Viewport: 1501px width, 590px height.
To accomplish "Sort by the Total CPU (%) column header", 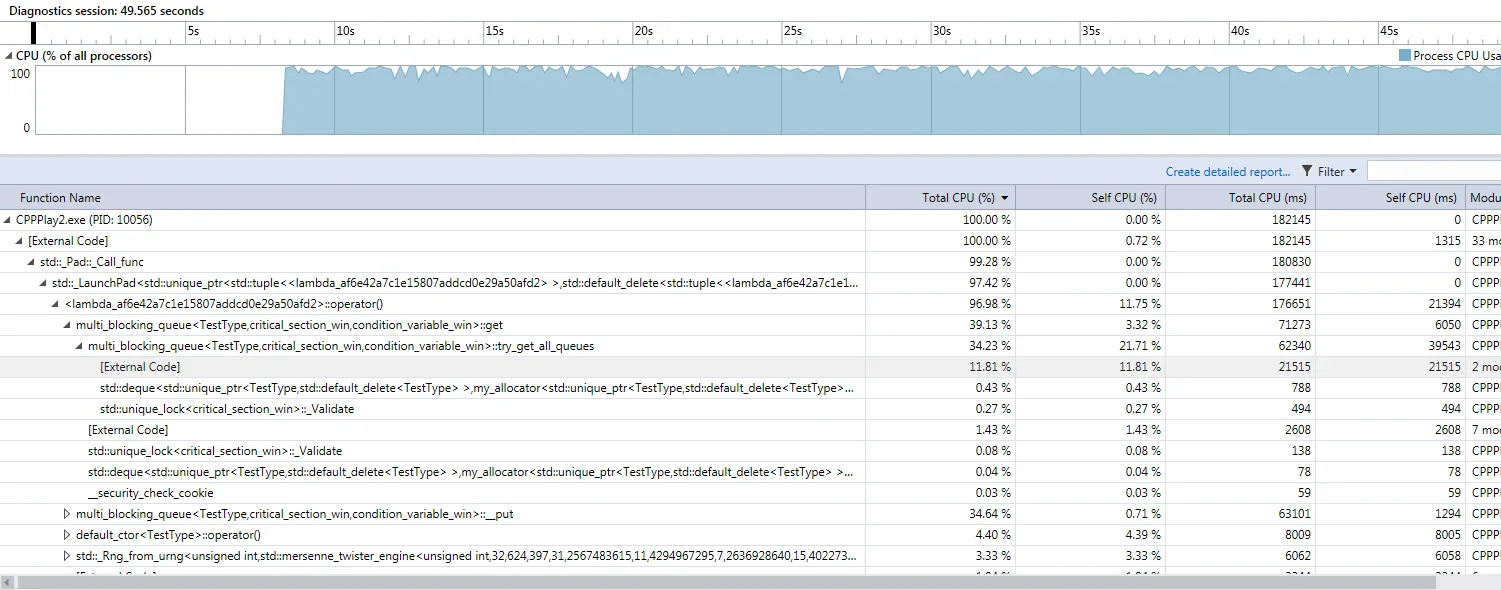I will (940, 198).
